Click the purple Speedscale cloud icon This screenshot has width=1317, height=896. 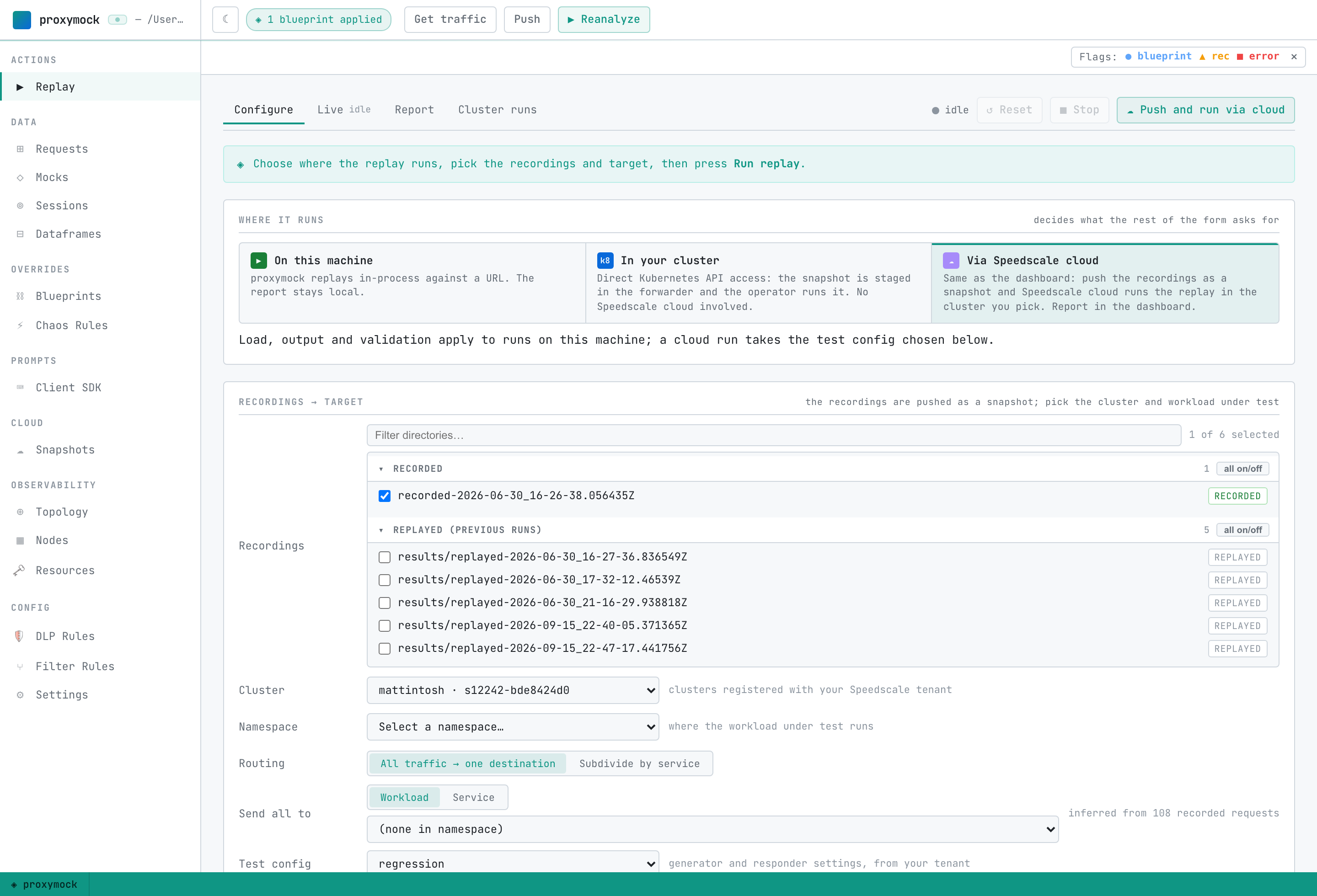point(951,261)
